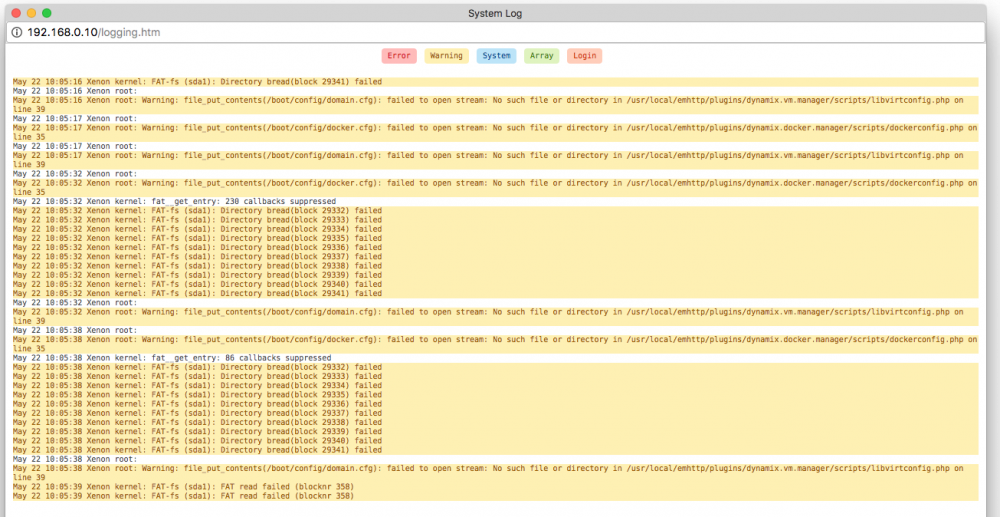1000x517 pixels.
Task: Select the 10:05:38 'block 29333' failed line
Action: 495,376
